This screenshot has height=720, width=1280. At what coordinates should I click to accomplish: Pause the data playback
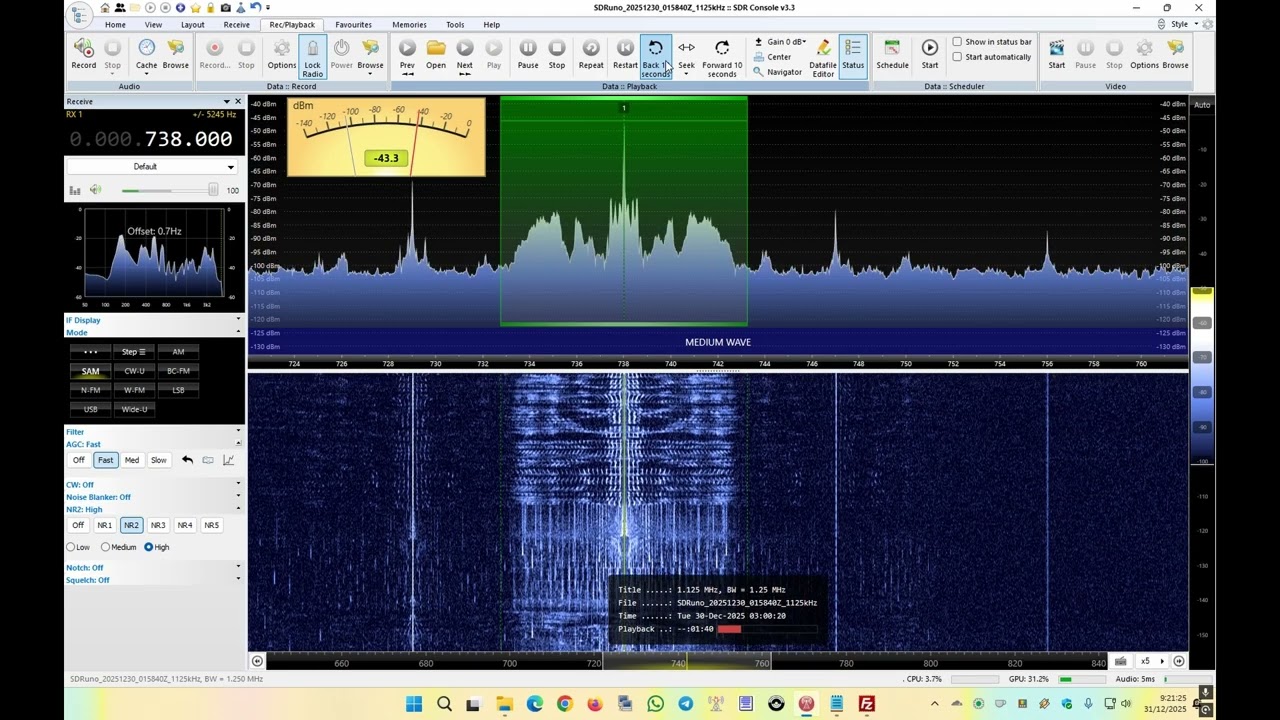(528, 55)
